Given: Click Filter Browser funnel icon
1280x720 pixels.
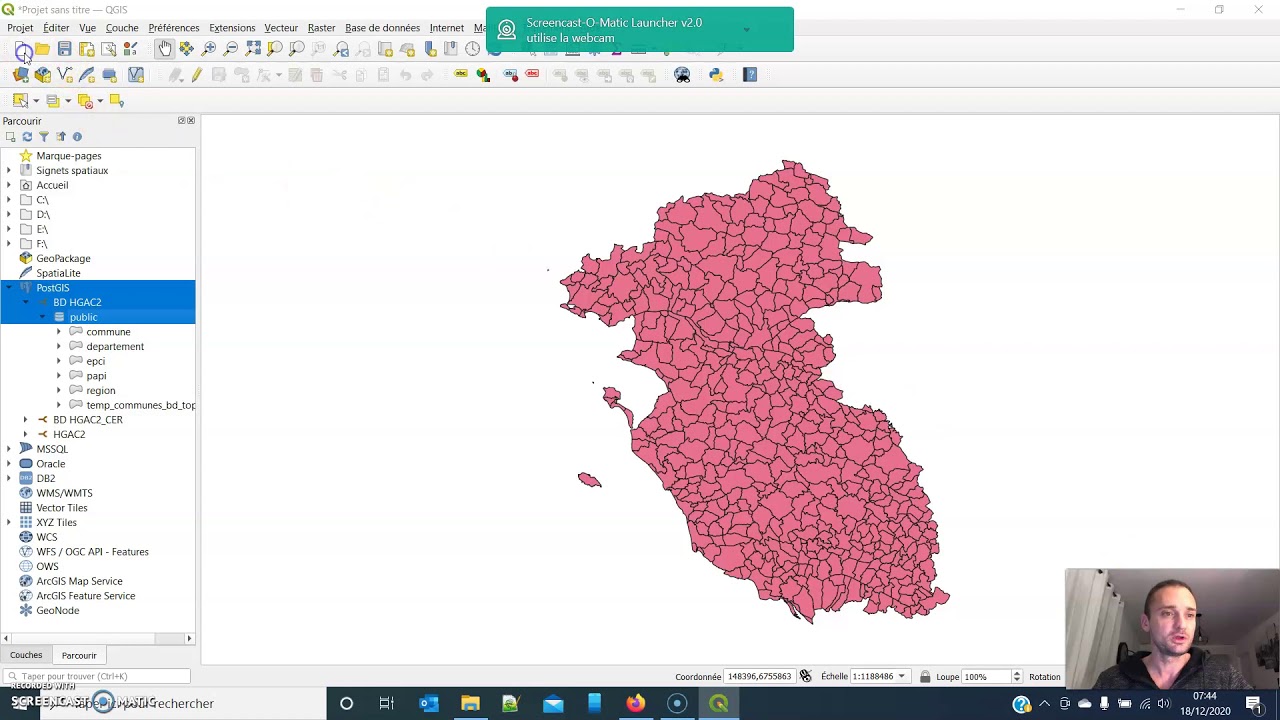Looking at the screenshot, I should click(x=43, y=137).
